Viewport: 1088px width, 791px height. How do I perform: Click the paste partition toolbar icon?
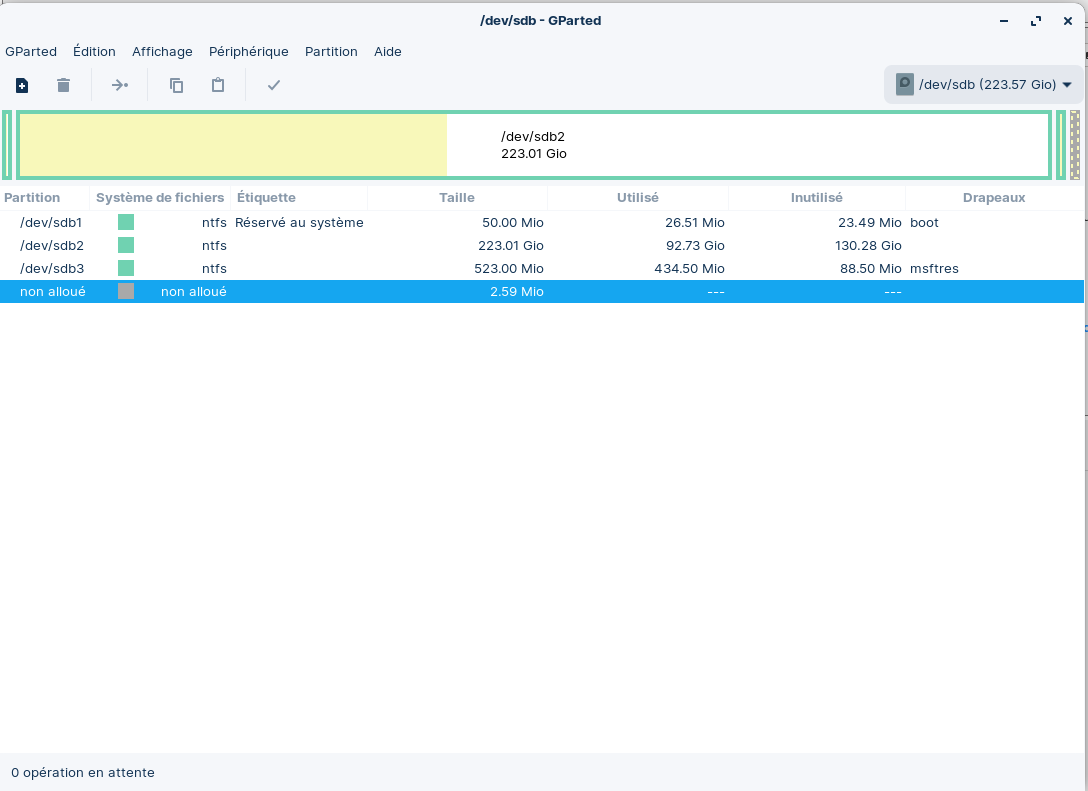click(218, 85)
